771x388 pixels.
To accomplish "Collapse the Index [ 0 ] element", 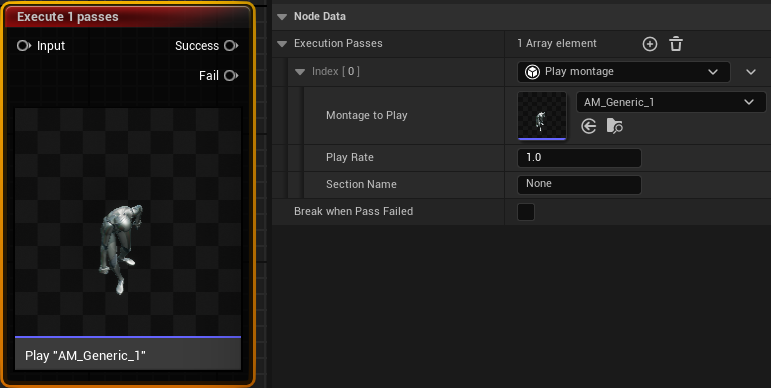I will coord(299,72).
